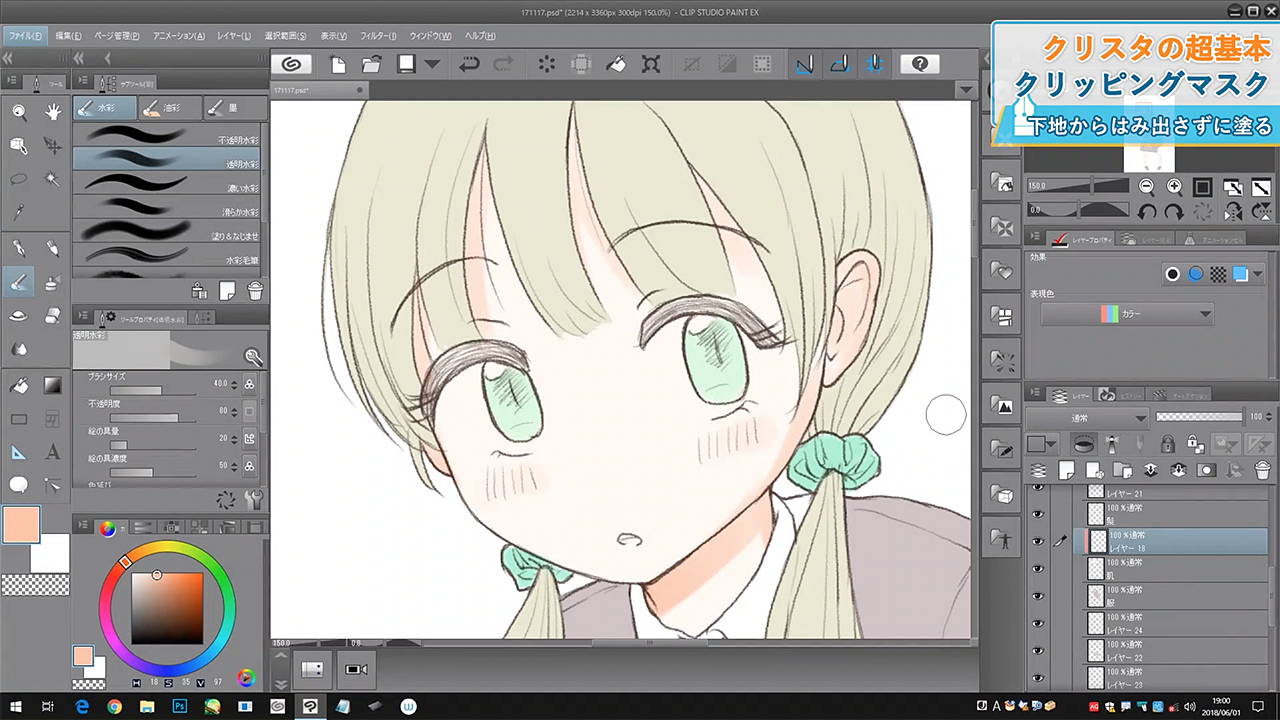Toggle Set as Reference Layer lighthouse
The height and width of the screenshot is (720, 1280).
click(1111, 443)
